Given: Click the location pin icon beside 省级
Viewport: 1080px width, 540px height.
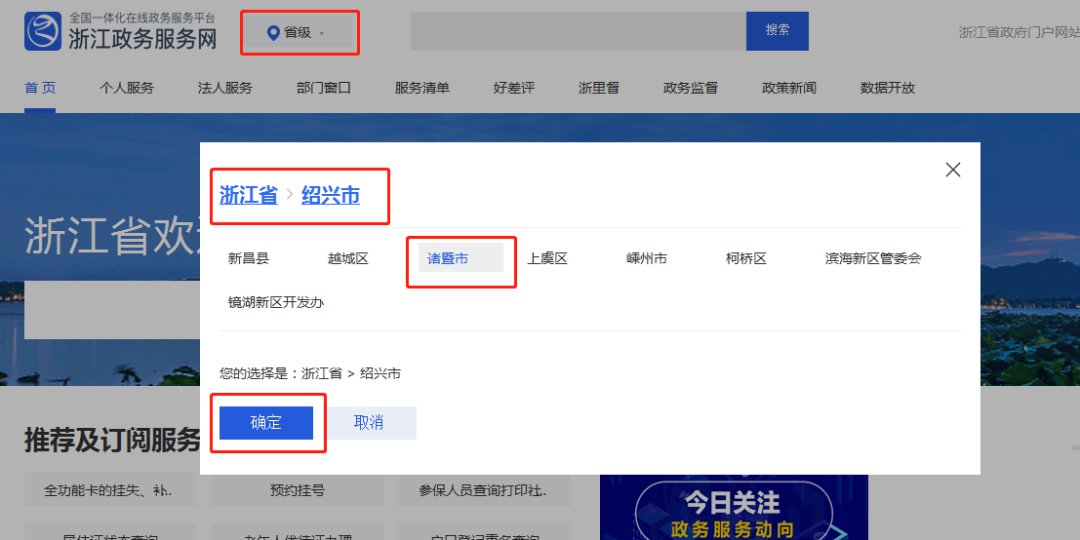Looking at the screenshot, I should click(x=273, y=32).
